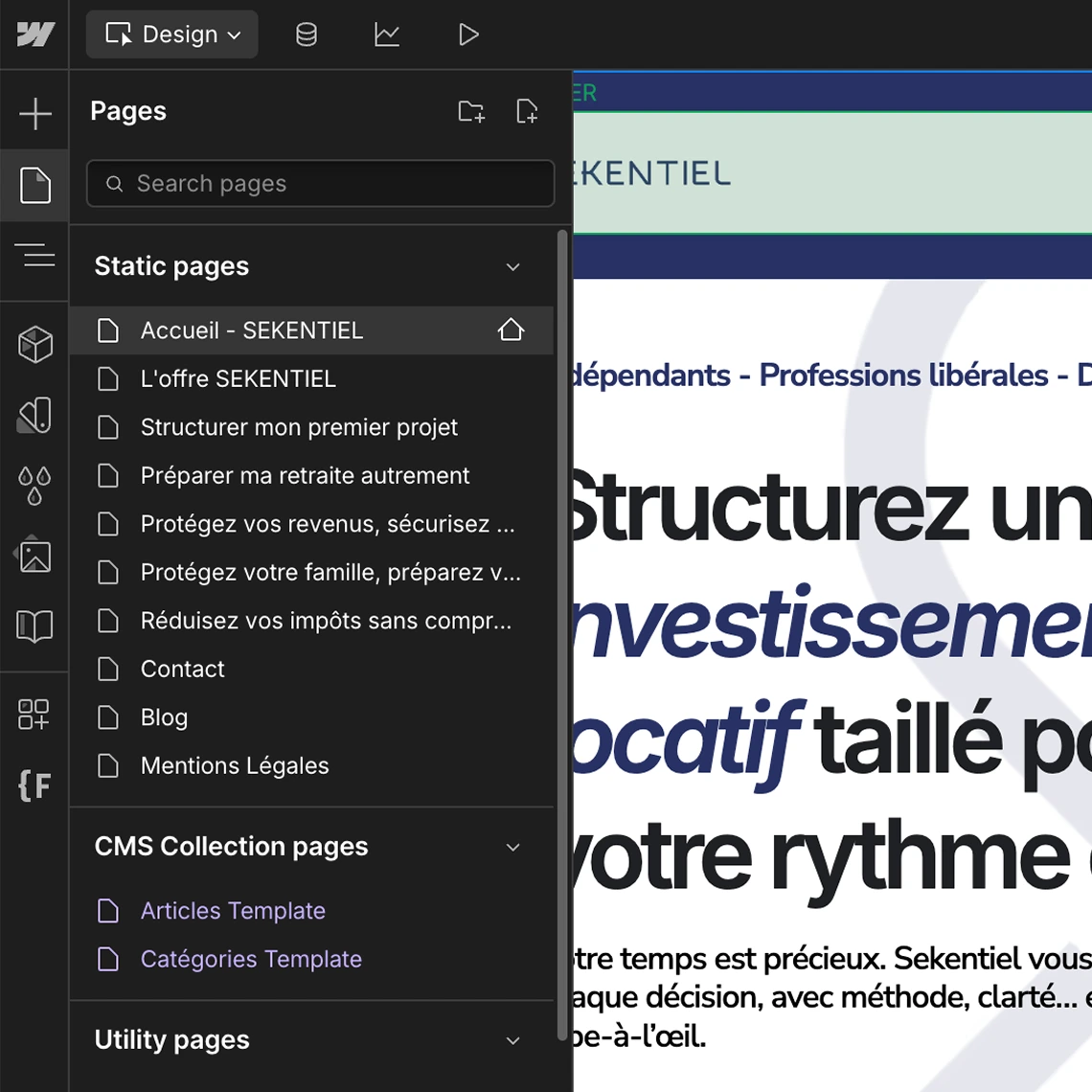Open the Apps grid icon
The image size is (1092, 1092).
point(34,715)
